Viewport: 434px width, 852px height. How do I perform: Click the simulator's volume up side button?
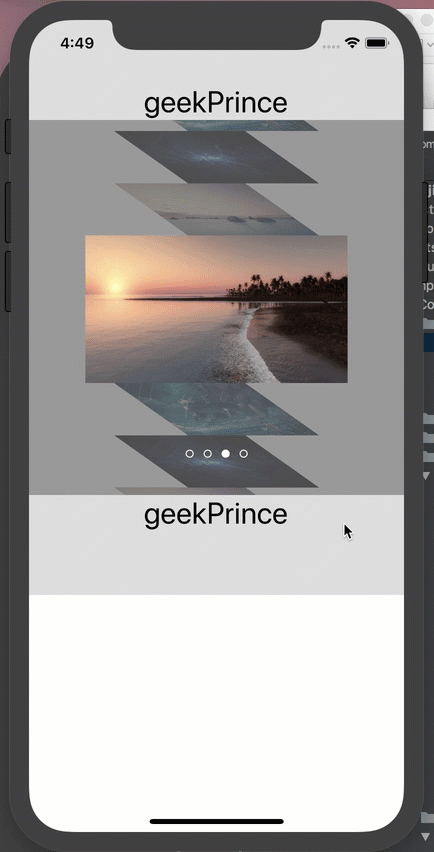(x=8, y=212)
